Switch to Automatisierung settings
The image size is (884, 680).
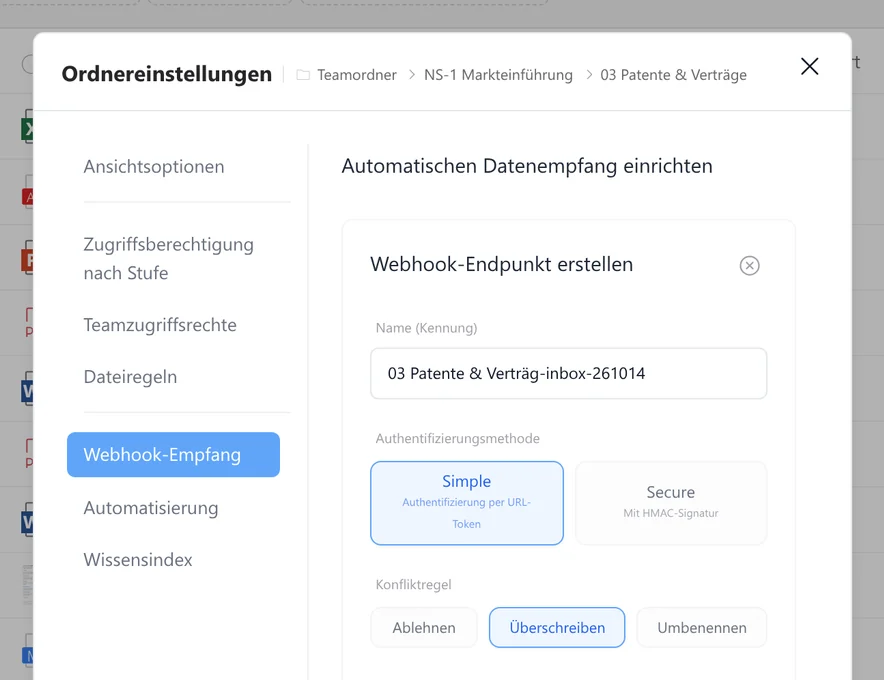pyautogui.click(x=151, y=507)
